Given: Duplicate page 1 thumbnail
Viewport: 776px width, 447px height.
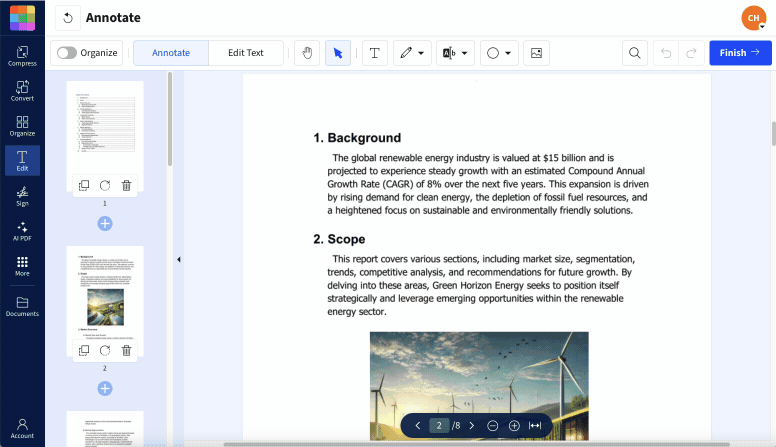Looking at the screenshot, I should coord(84,186).
